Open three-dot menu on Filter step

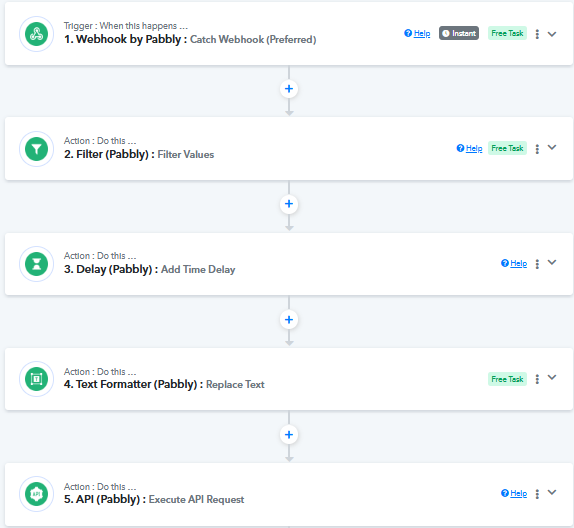537,149
